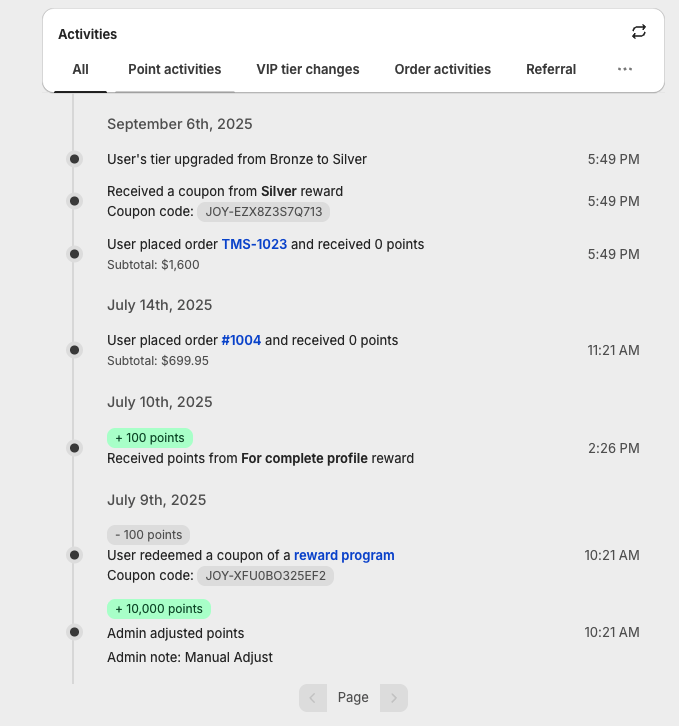This screenshot has width=679, height=726.
Task: Go to previous page arrow
Action: coord(313,697)
